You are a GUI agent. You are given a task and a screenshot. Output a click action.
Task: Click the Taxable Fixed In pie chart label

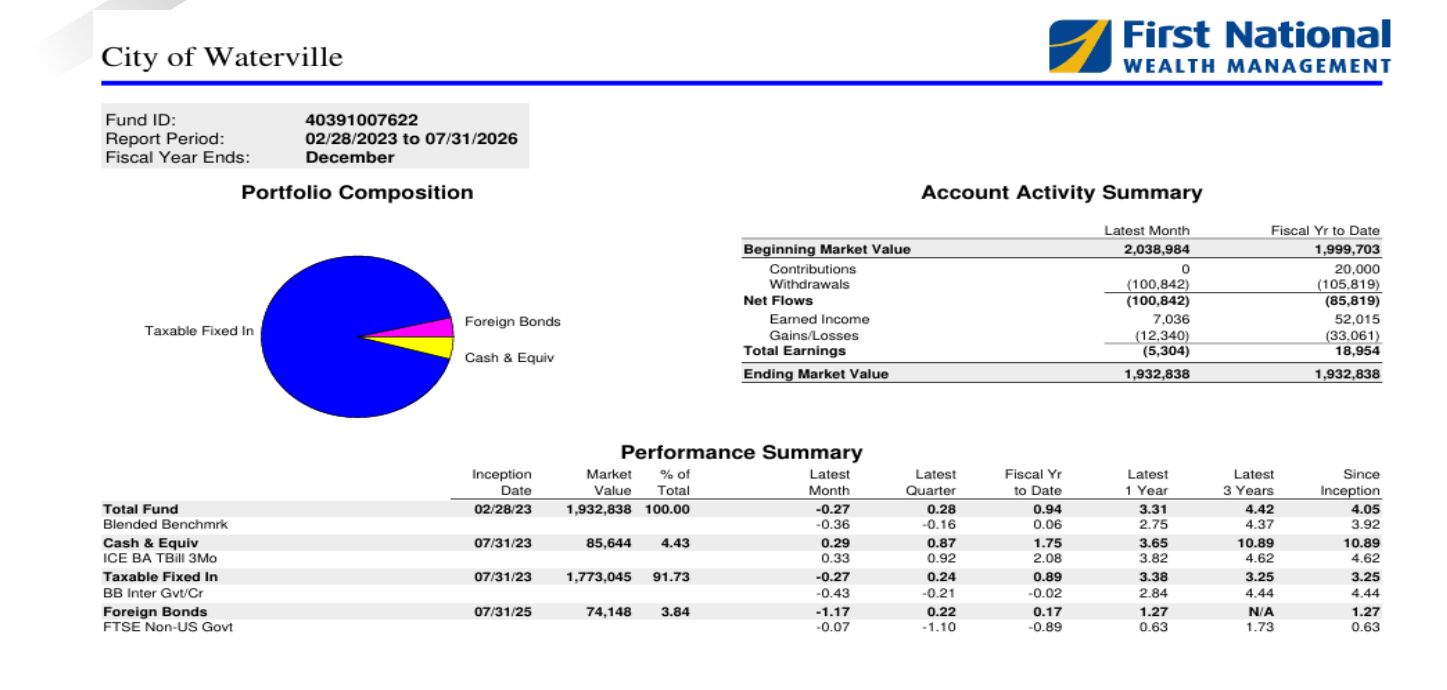point(199,331)
